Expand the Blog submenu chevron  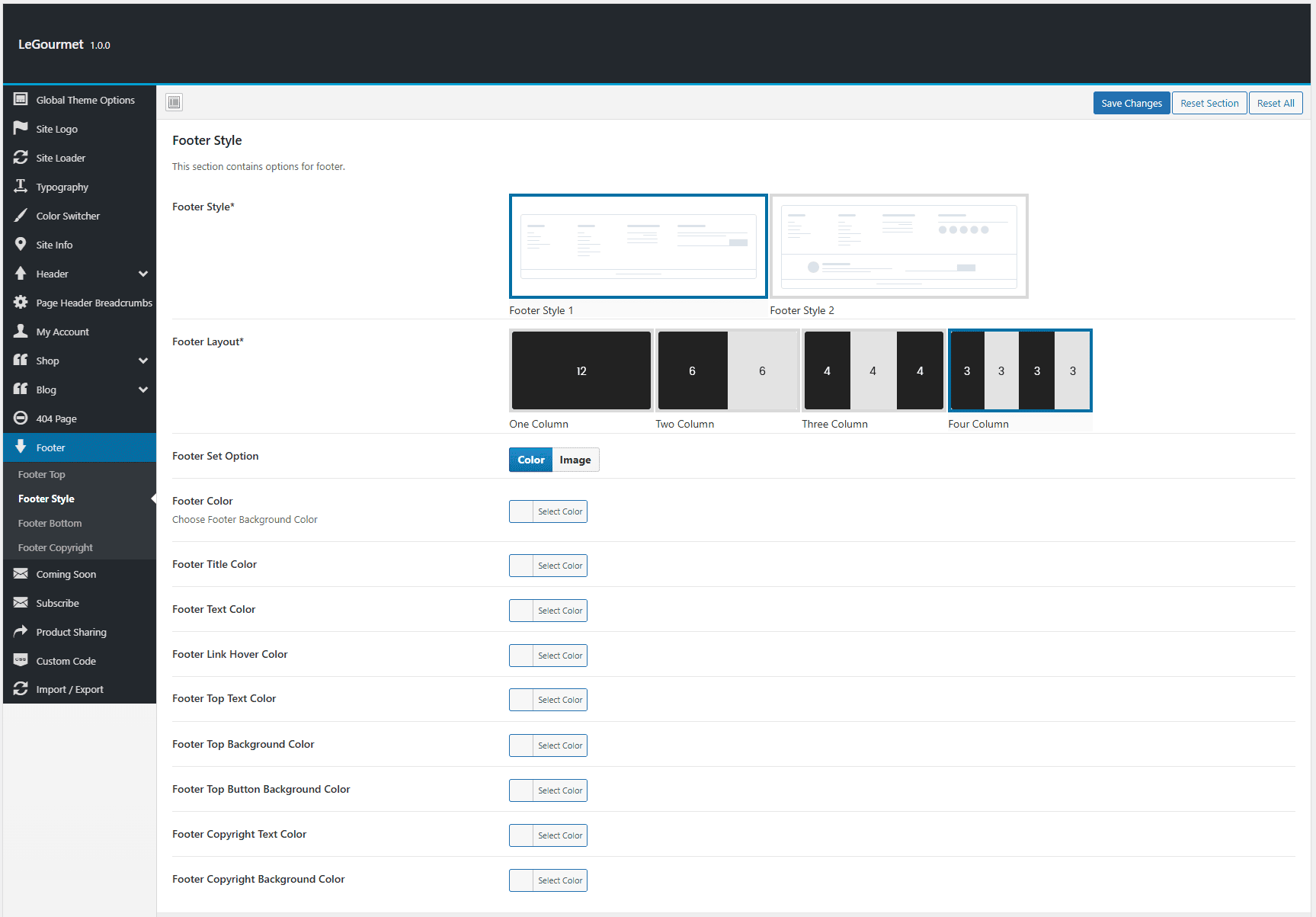coord(143,390)
